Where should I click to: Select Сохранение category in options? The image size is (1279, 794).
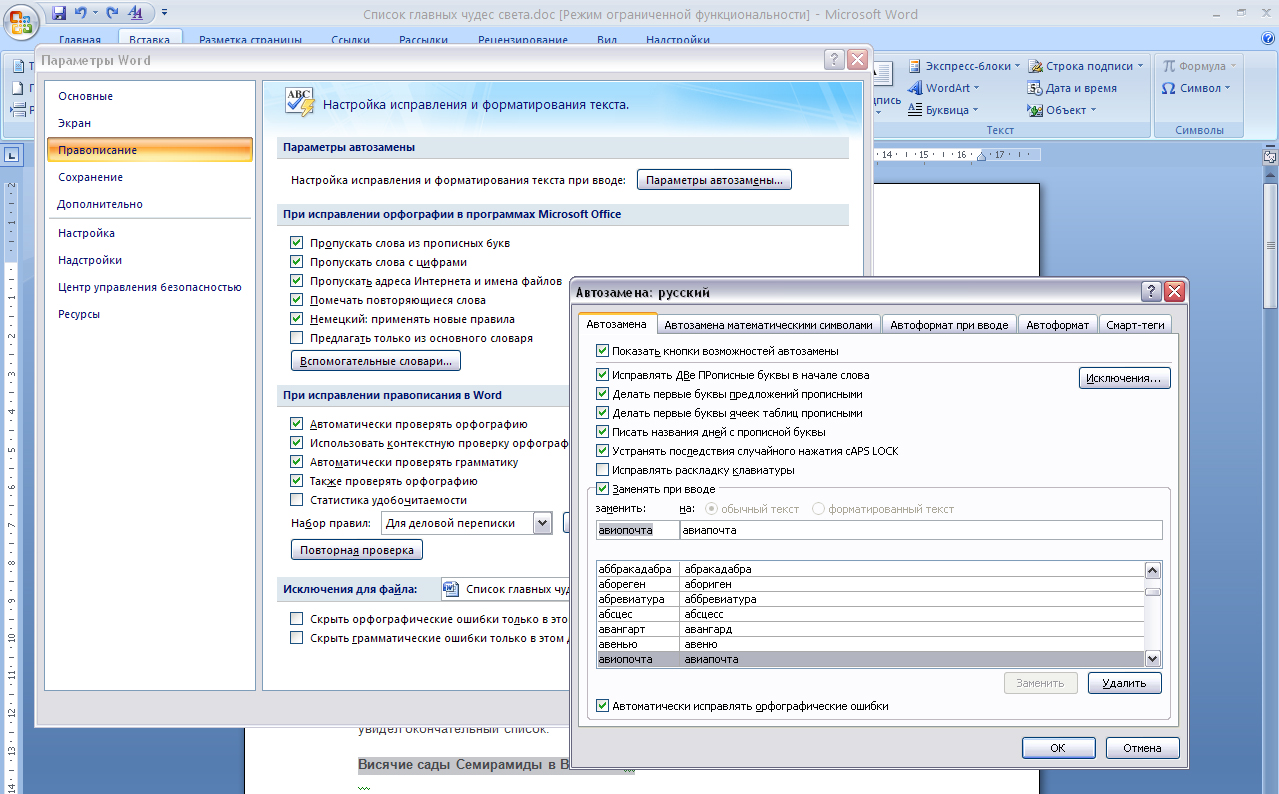[148, 177]
